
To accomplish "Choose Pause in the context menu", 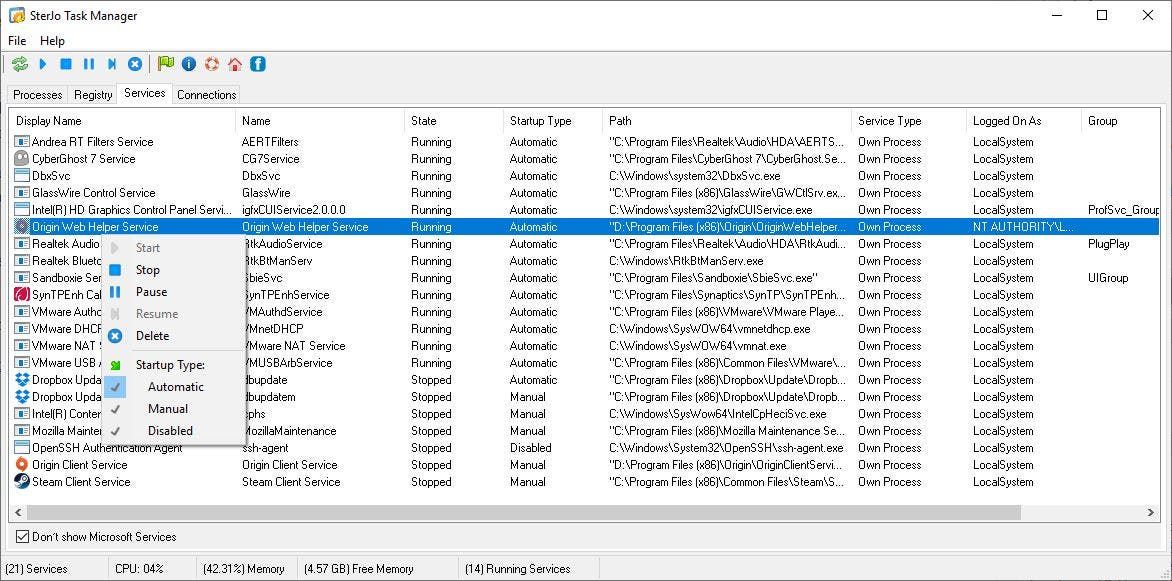I will click(152, 292).
